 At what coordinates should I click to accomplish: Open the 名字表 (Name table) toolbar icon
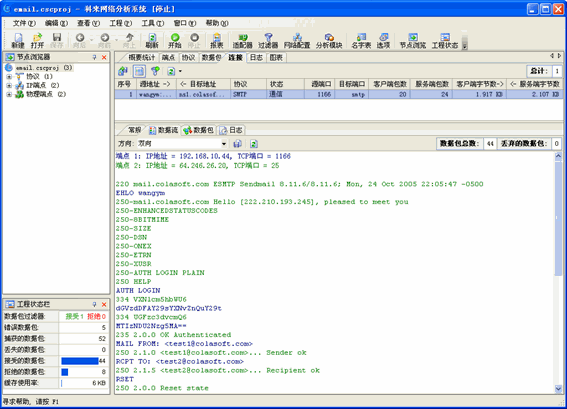[361, 40]
